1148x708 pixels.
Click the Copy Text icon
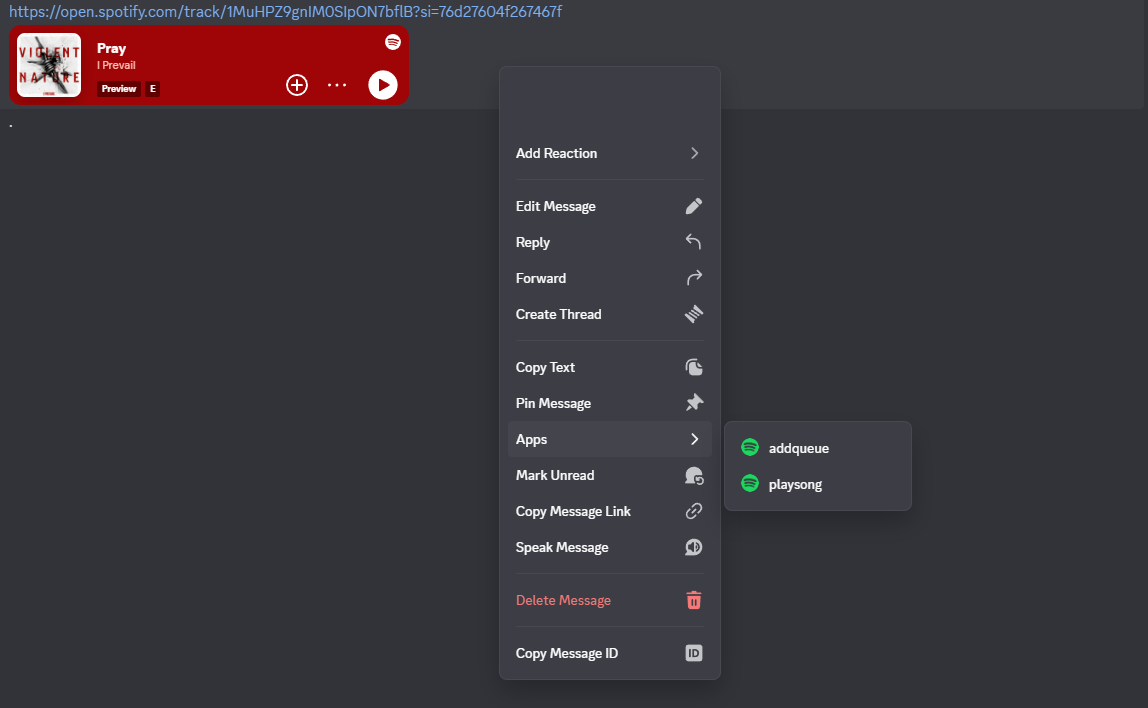tap(694, 367)
